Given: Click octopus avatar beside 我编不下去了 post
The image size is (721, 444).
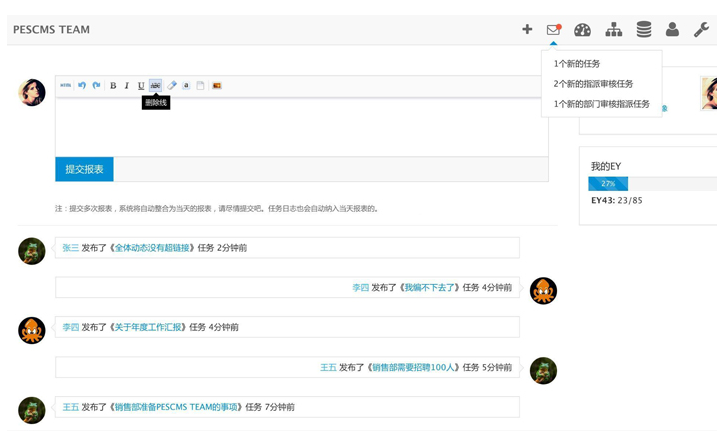Looking at the screenshot, I should [x=543, y=291].
